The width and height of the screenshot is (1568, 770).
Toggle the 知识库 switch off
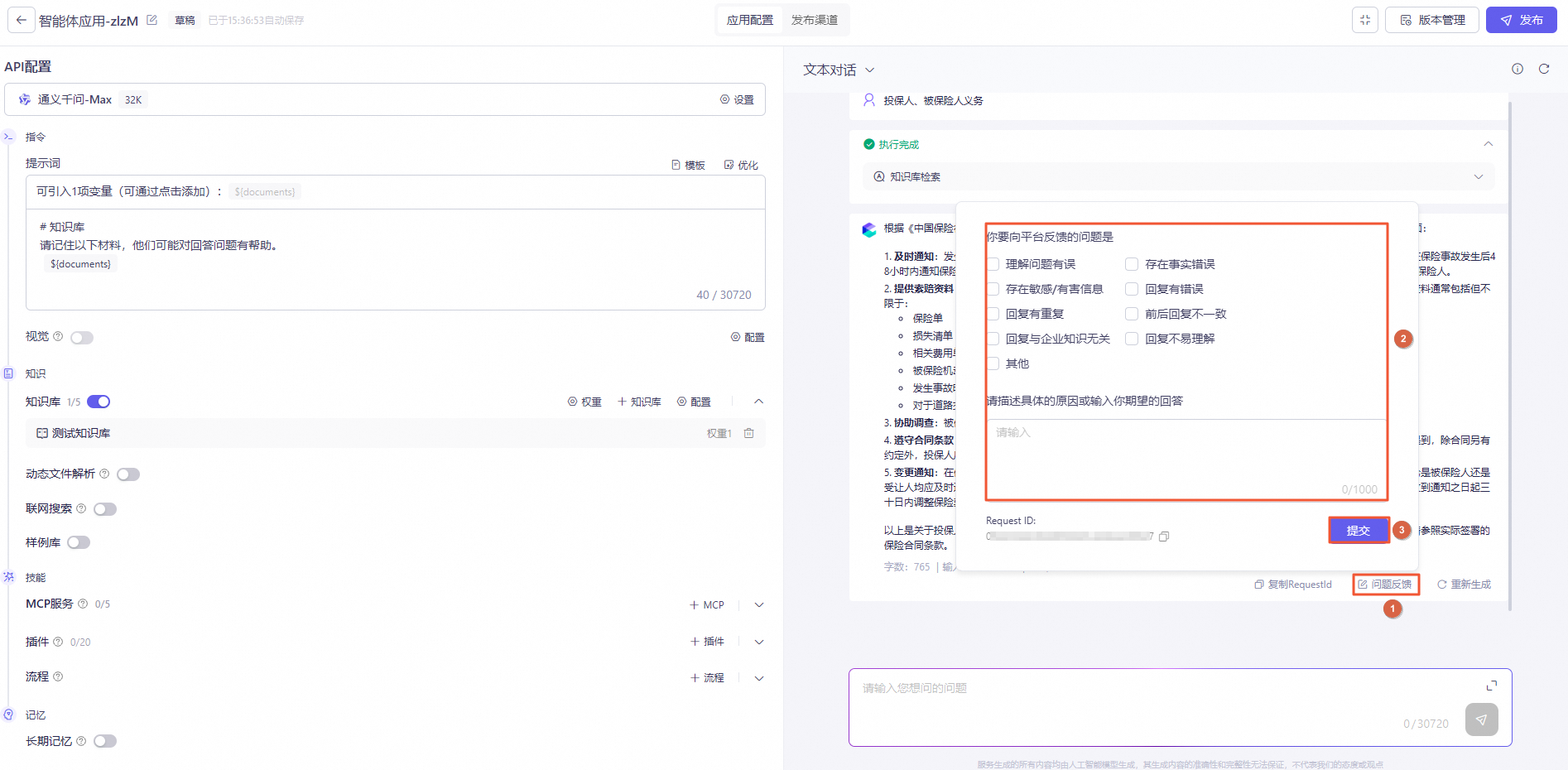(99, 402)
